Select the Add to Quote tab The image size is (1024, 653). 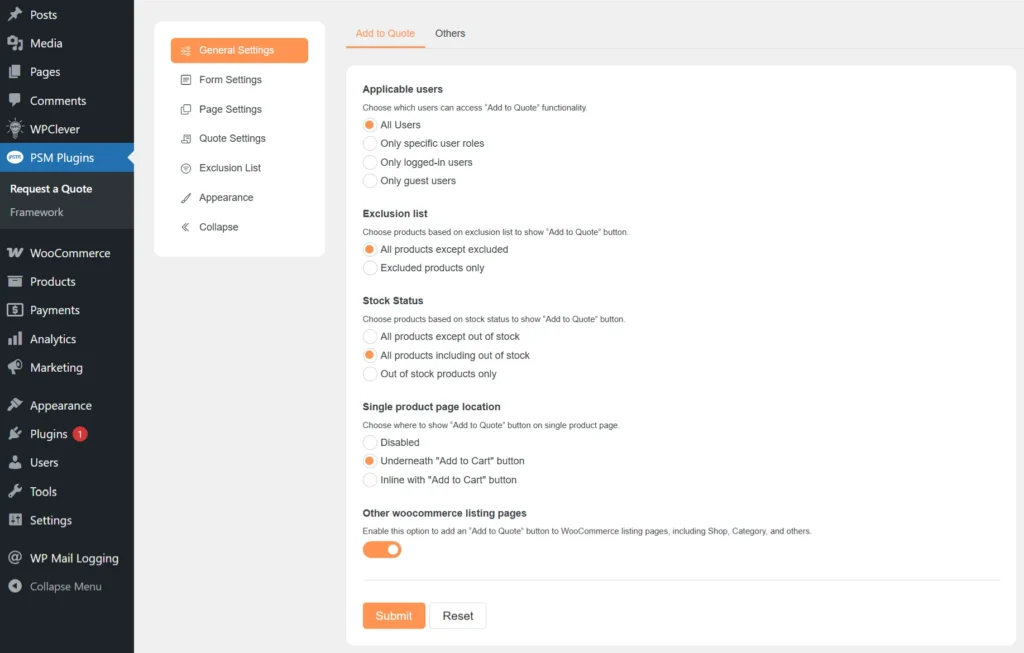click(385, 32)
